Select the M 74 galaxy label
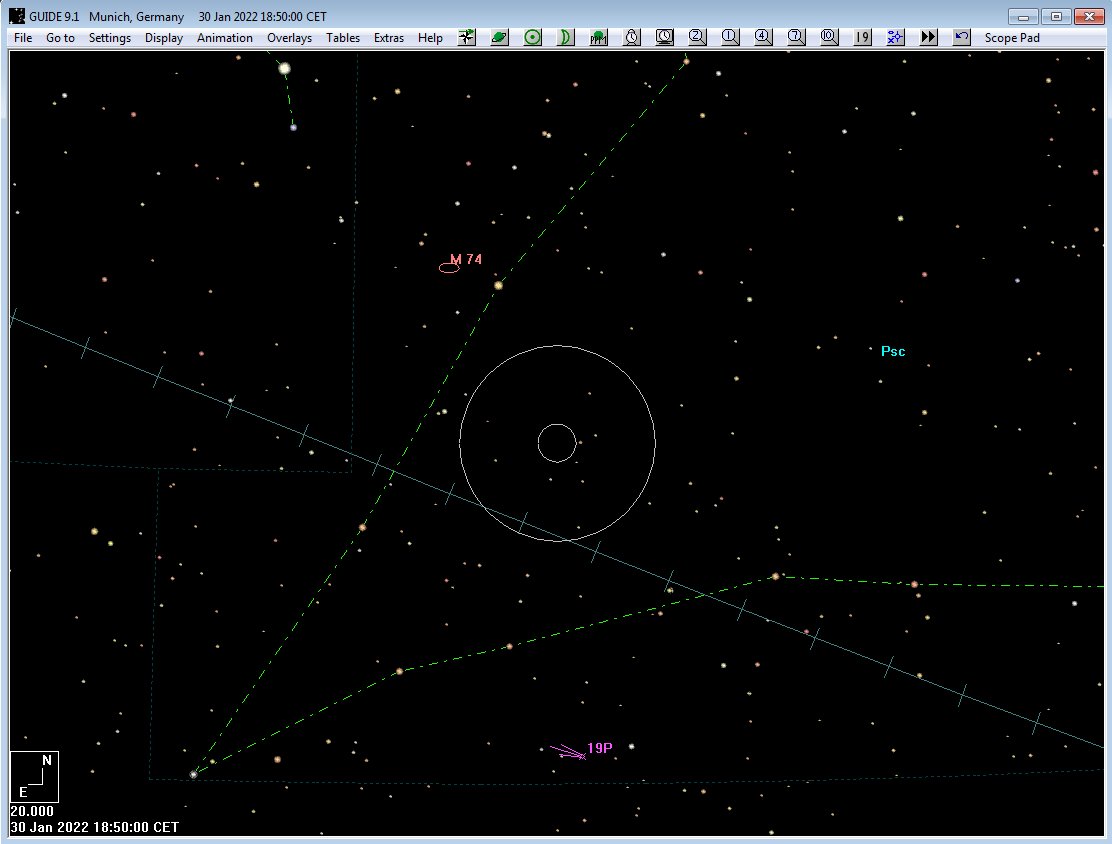 [466, 259]
